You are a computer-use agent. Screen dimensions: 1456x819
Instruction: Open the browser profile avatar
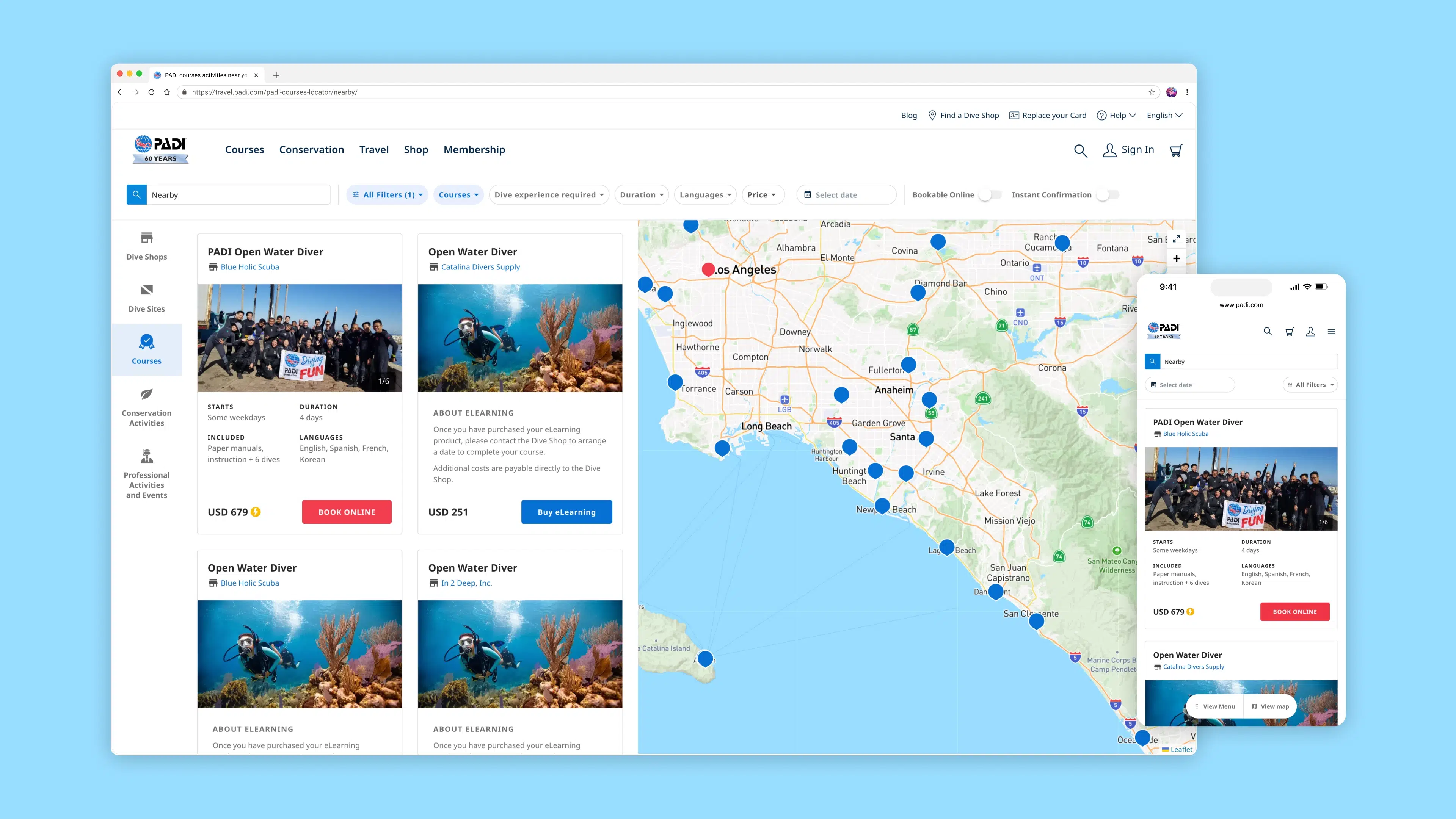(1172, 92)
